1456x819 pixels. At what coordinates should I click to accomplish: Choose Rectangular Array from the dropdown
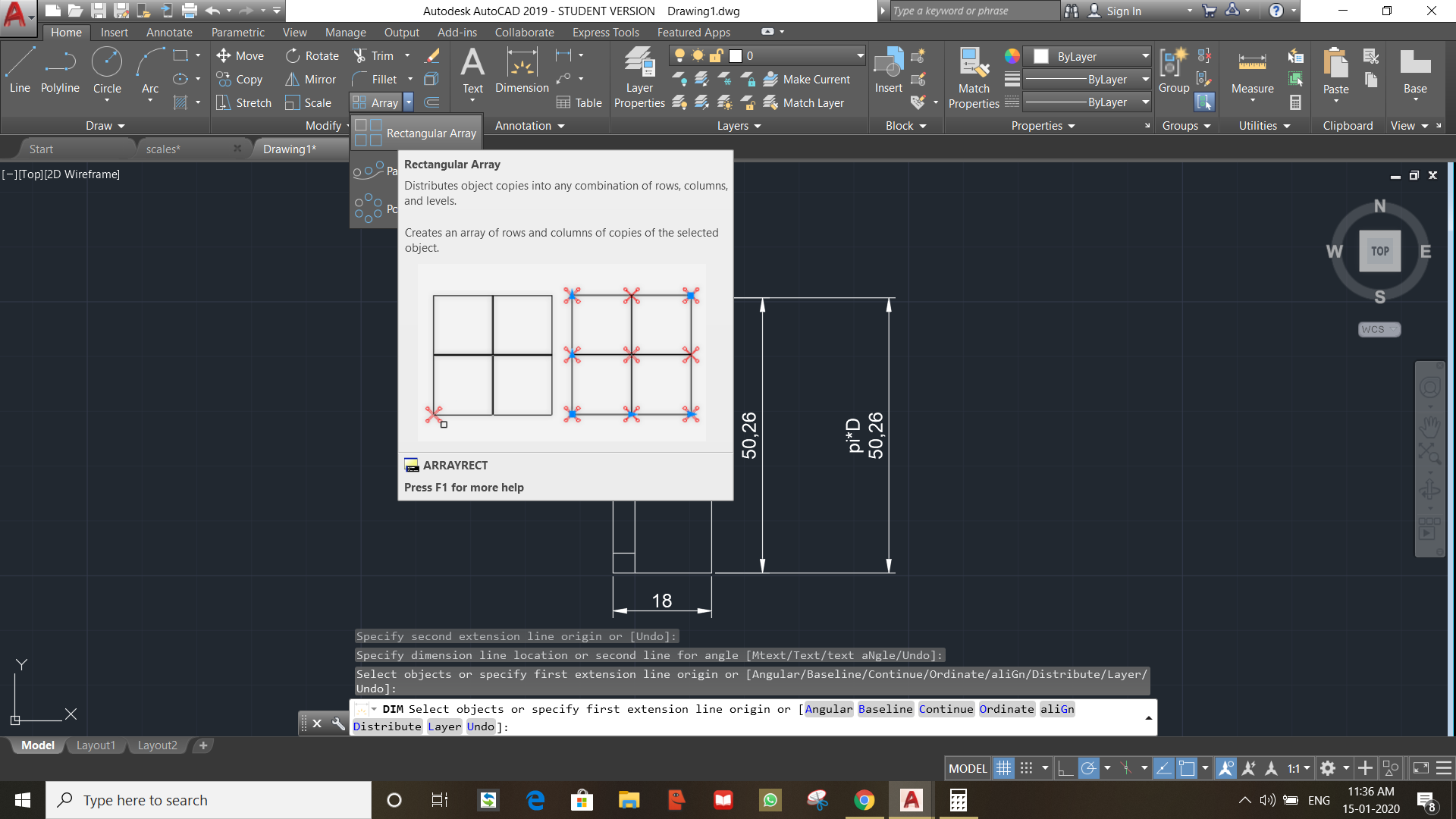tap(416, 133)
